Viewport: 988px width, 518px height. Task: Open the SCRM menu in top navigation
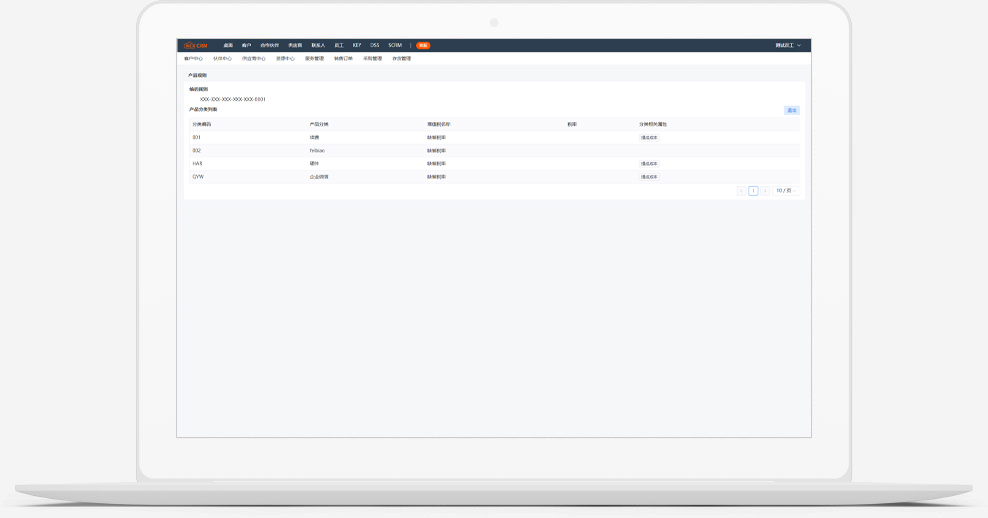[395, 45]
